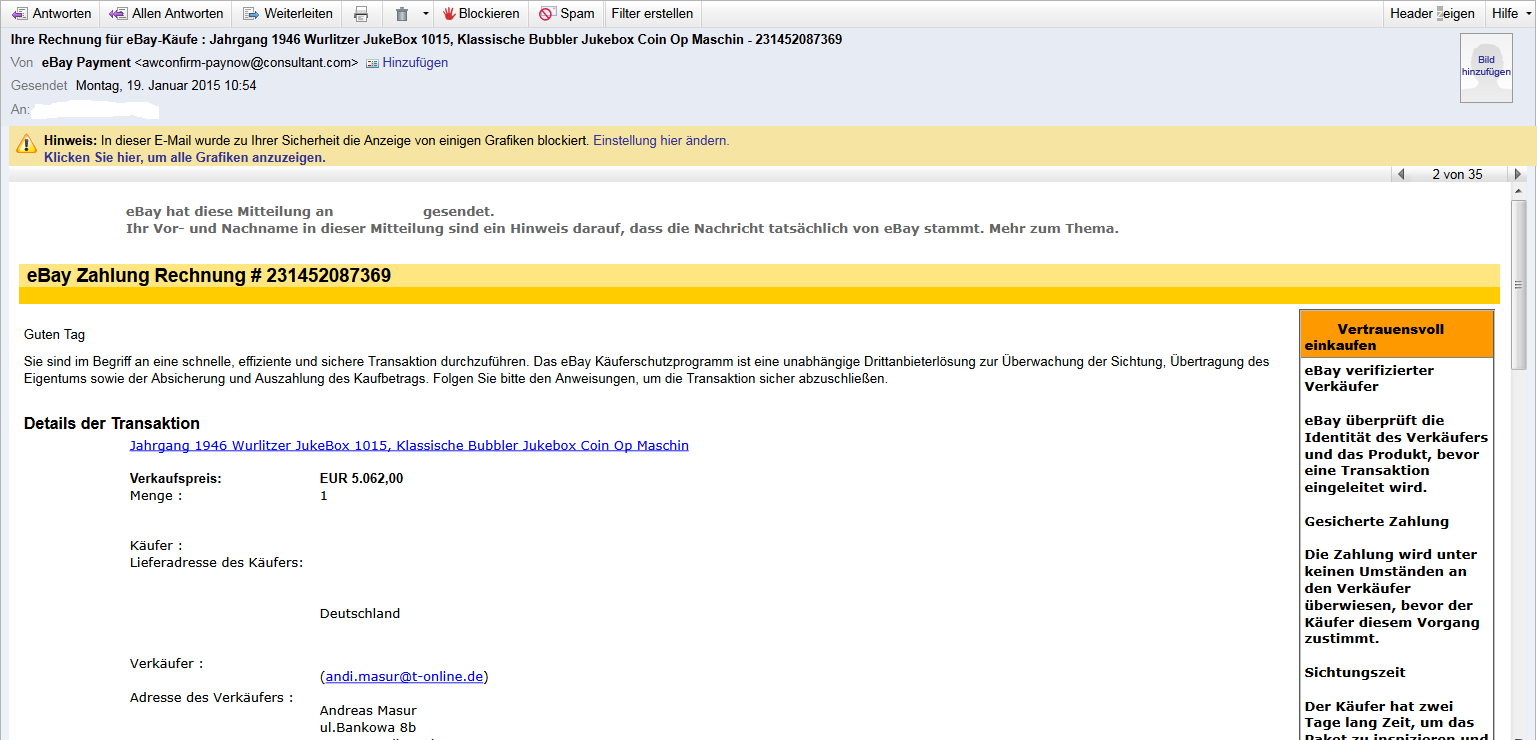Click the email subject line text
1537x740 pixels.
(426, 39)
